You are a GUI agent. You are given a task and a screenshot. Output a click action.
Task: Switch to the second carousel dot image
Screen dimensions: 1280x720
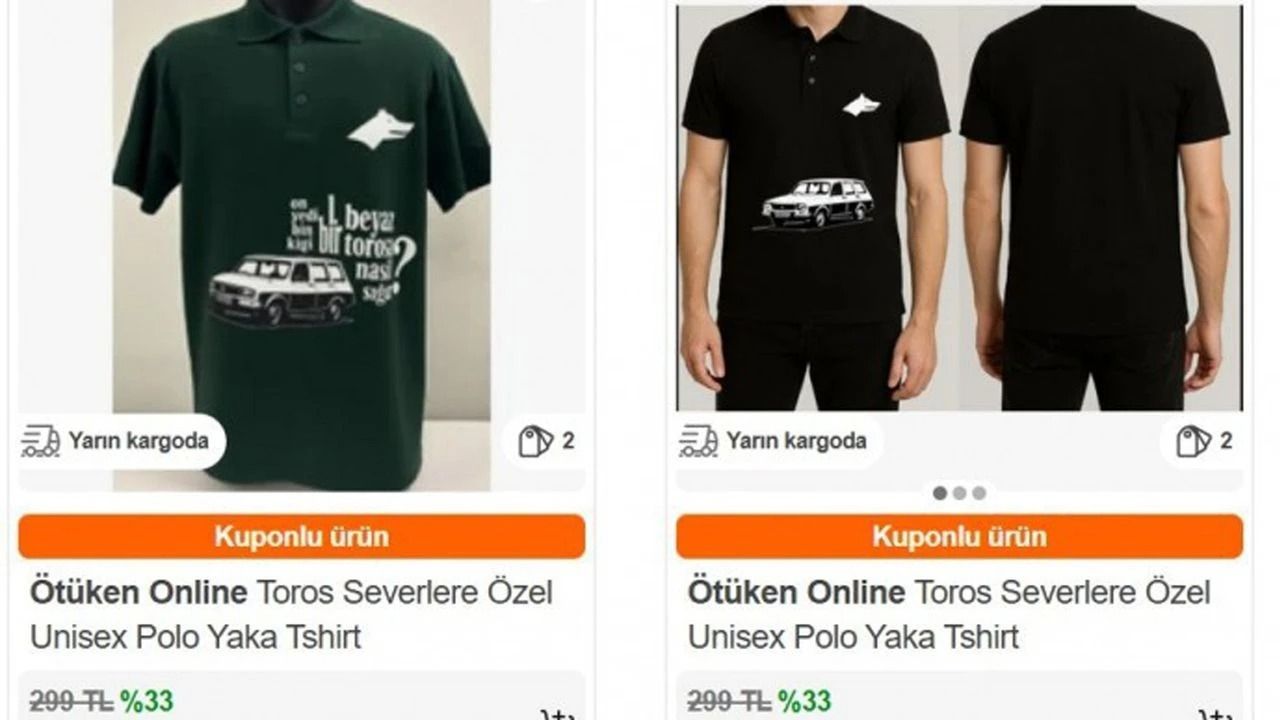click(x=960, y=493)
